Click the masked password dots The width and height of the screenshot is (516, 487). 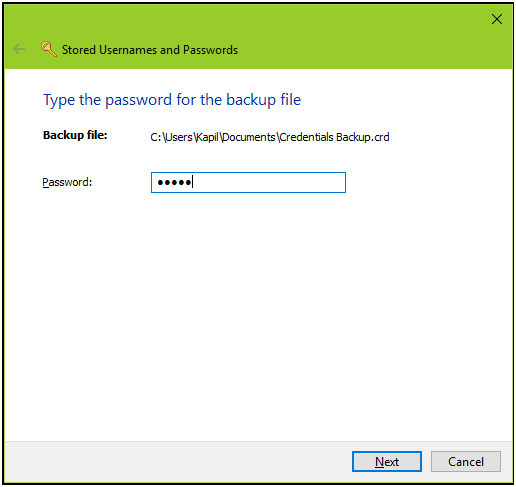pos(174,182)
